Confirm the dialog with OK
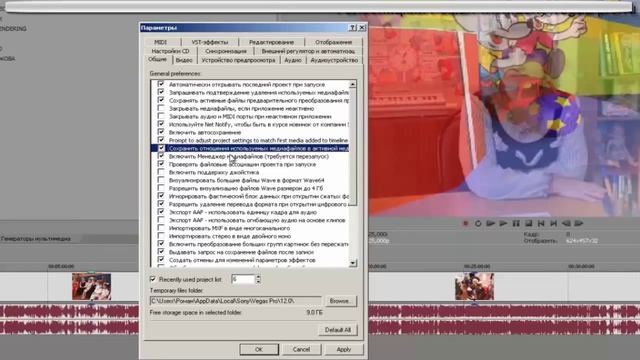This screenshot has height=360, width=640. pyautogui.click(x=259, y=349)
